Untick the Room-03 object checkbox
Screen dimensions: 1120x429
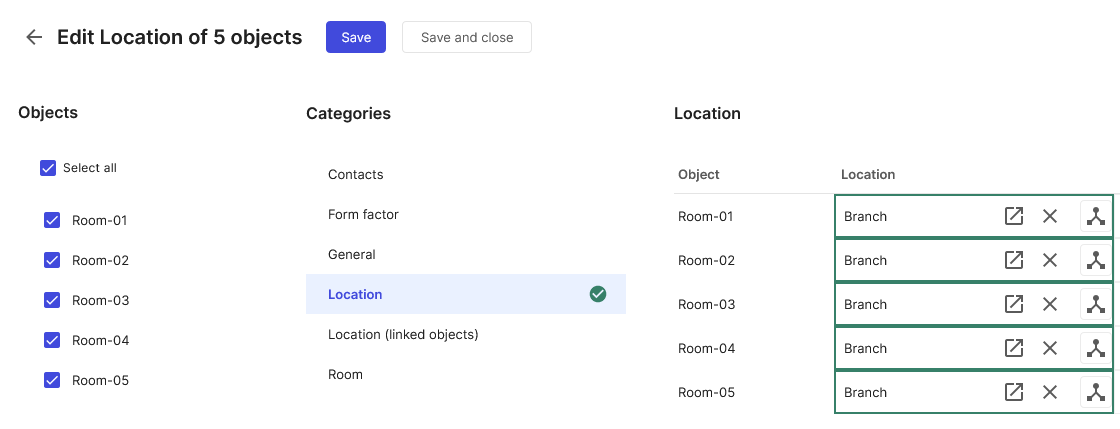coord(51,300)
